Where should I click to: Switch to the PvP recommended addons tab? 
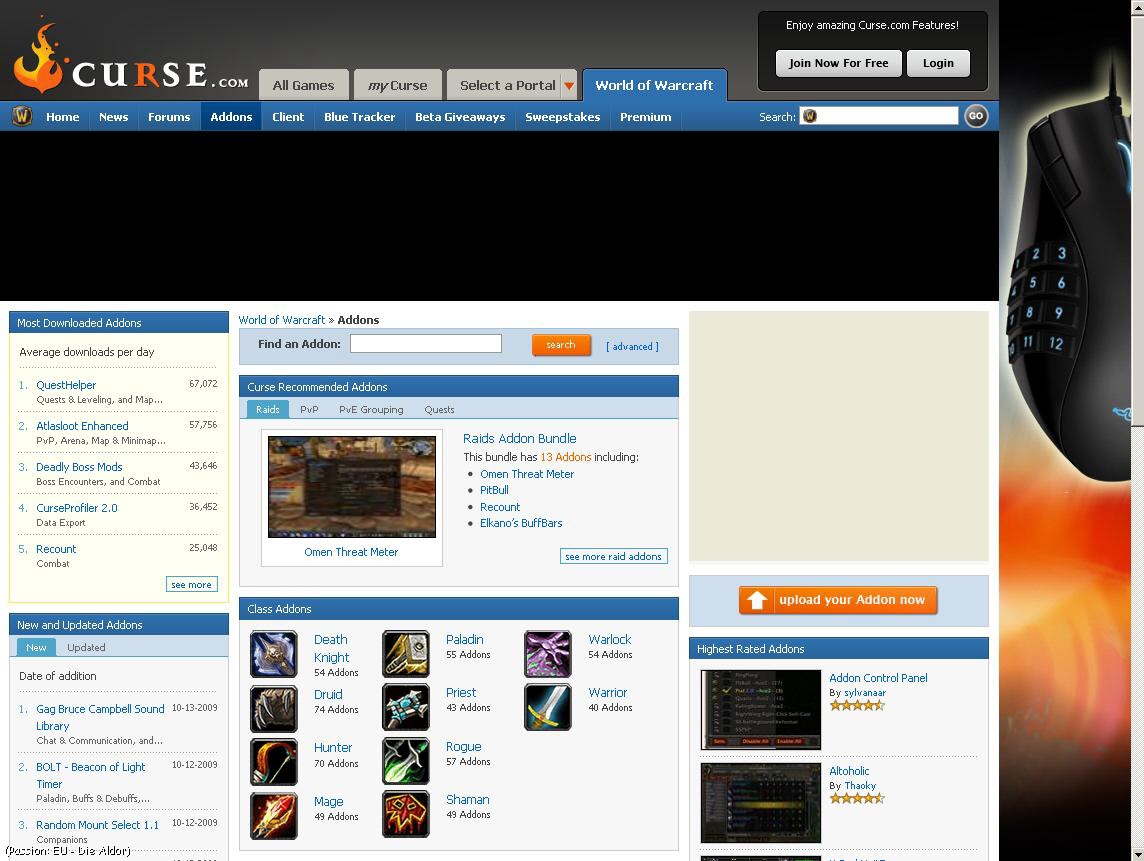(x=309, y=409)
